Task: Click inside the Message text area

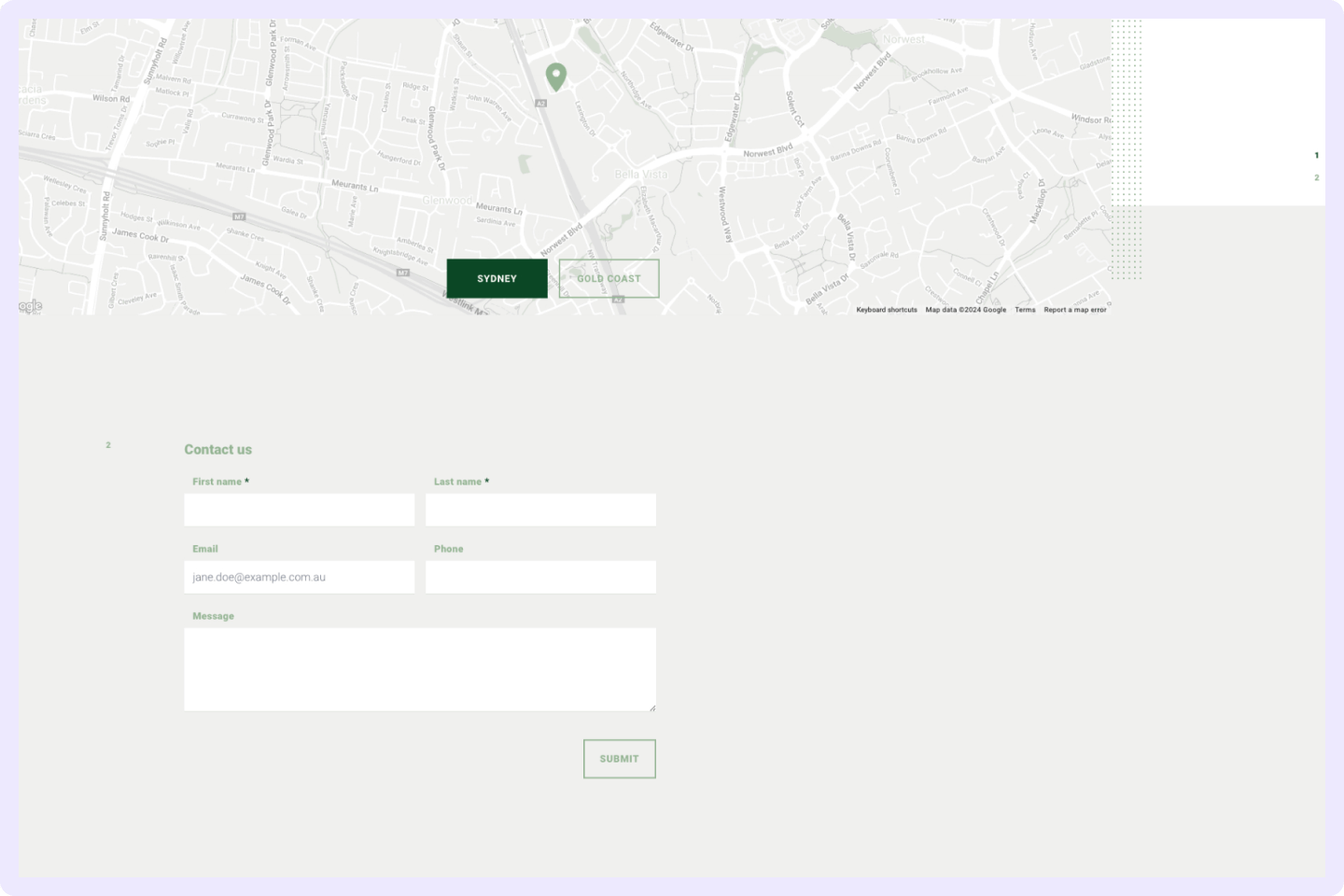Action: click(420, 669)
